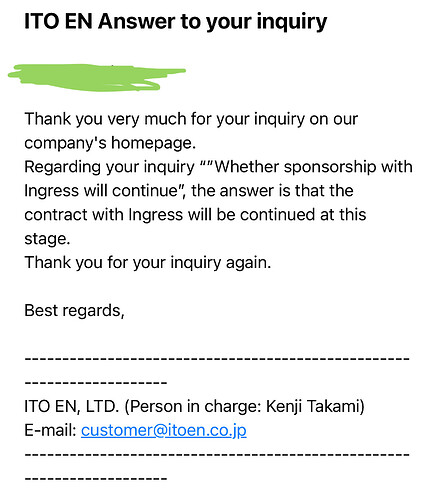Click the "E-mail:" label
439x500 pixels.
coord(50,430)
